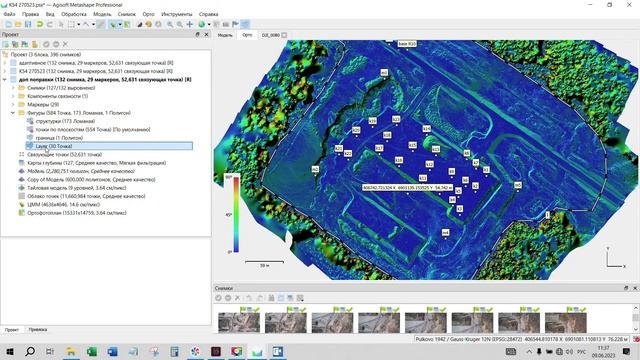This screenshot has height=360, width=640.
Task: Select the 'Тайловая модель' tree item
Action: point(77,188)
